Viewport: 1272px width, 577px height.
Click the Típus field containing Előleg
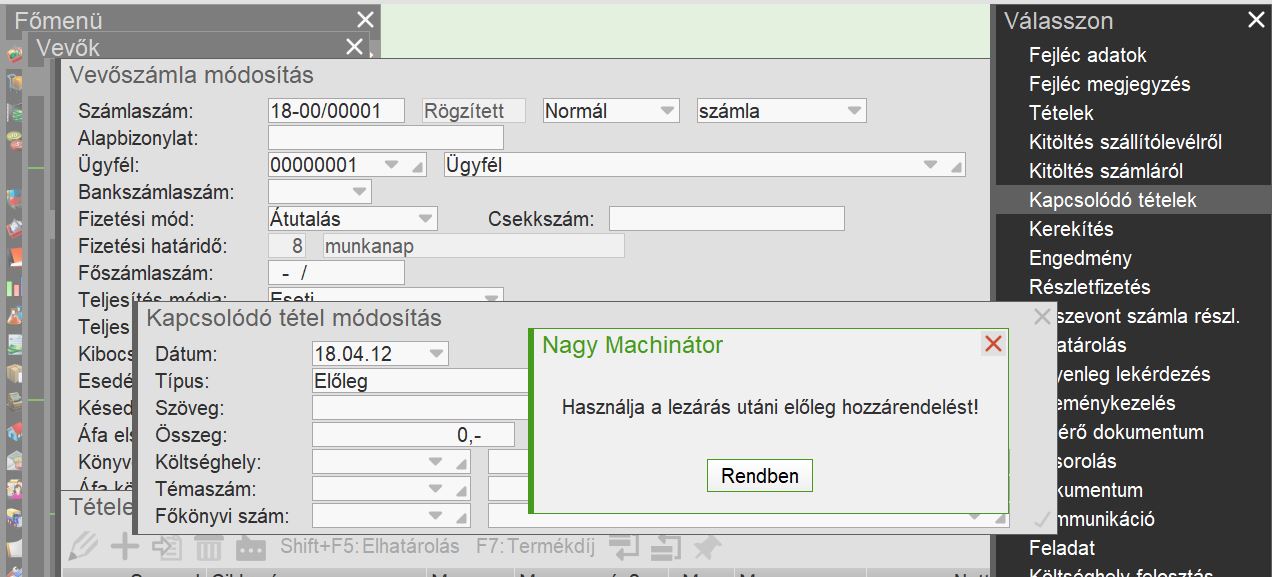[420, 381]
